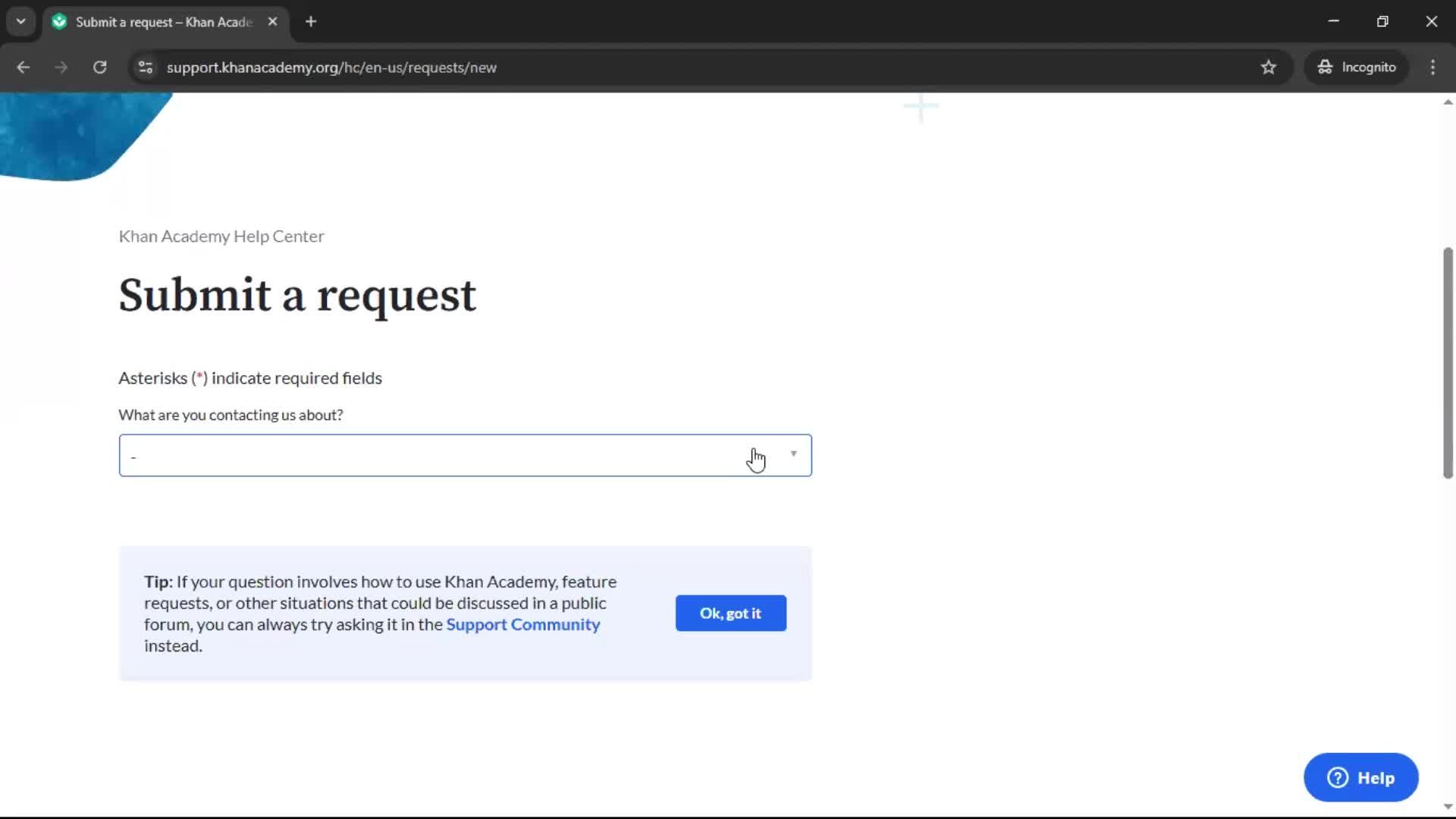
Task: Open the Help widget button
Action: (1361, 778)
